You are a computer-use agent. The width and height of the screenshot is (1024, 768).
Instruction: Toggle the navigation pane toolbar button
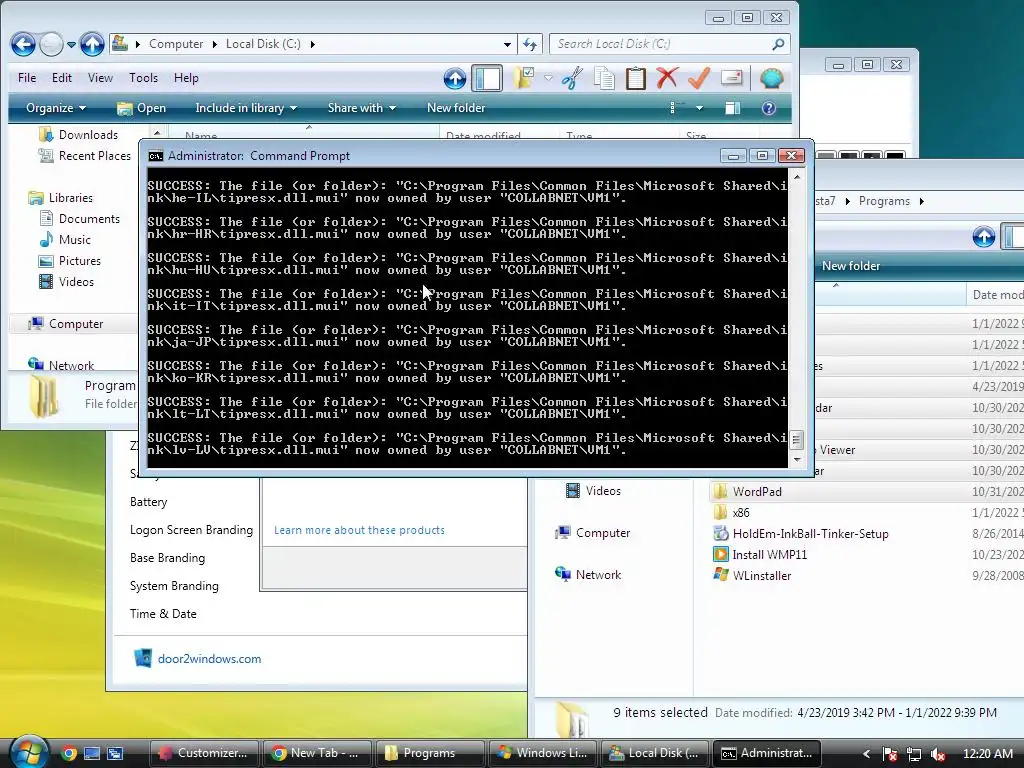pos(487,78)
